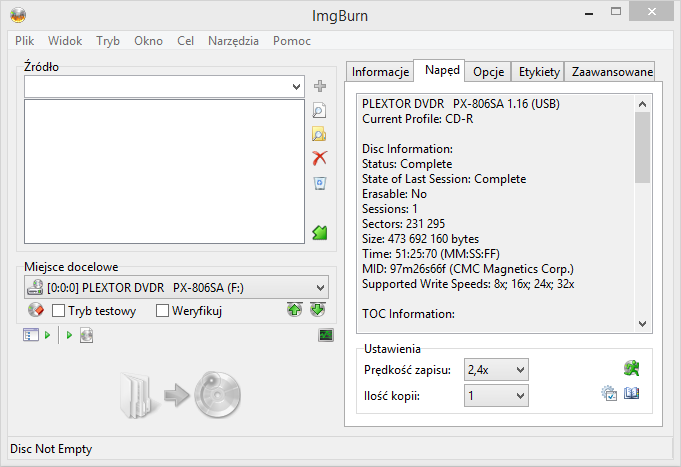Viewport: 681px width, 467px height.
Task: Open the Pomoc menu
Action: point(292,41)
